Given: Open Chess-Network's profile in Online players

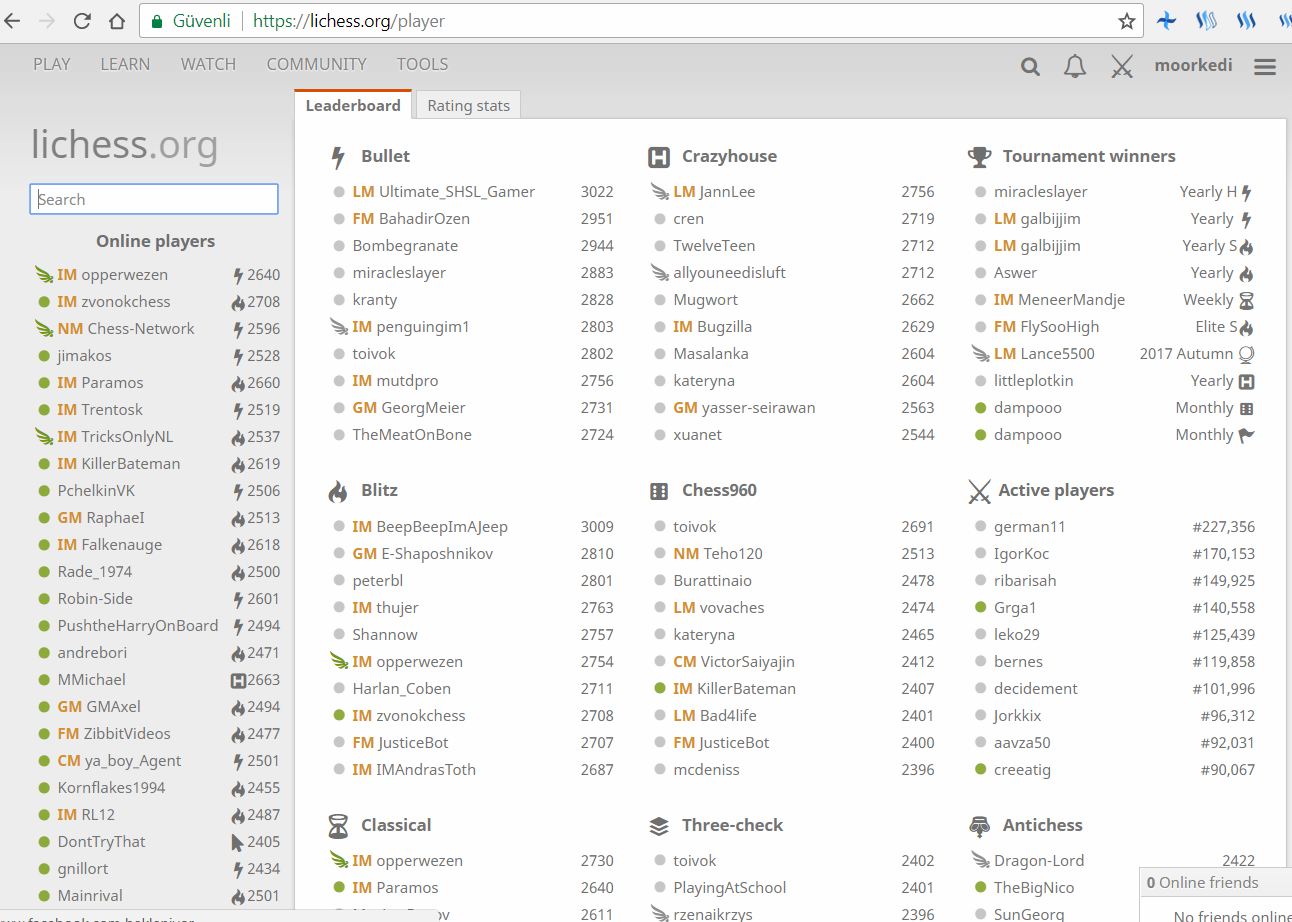Looking at the screenshot, I should (x=126, y=329).
